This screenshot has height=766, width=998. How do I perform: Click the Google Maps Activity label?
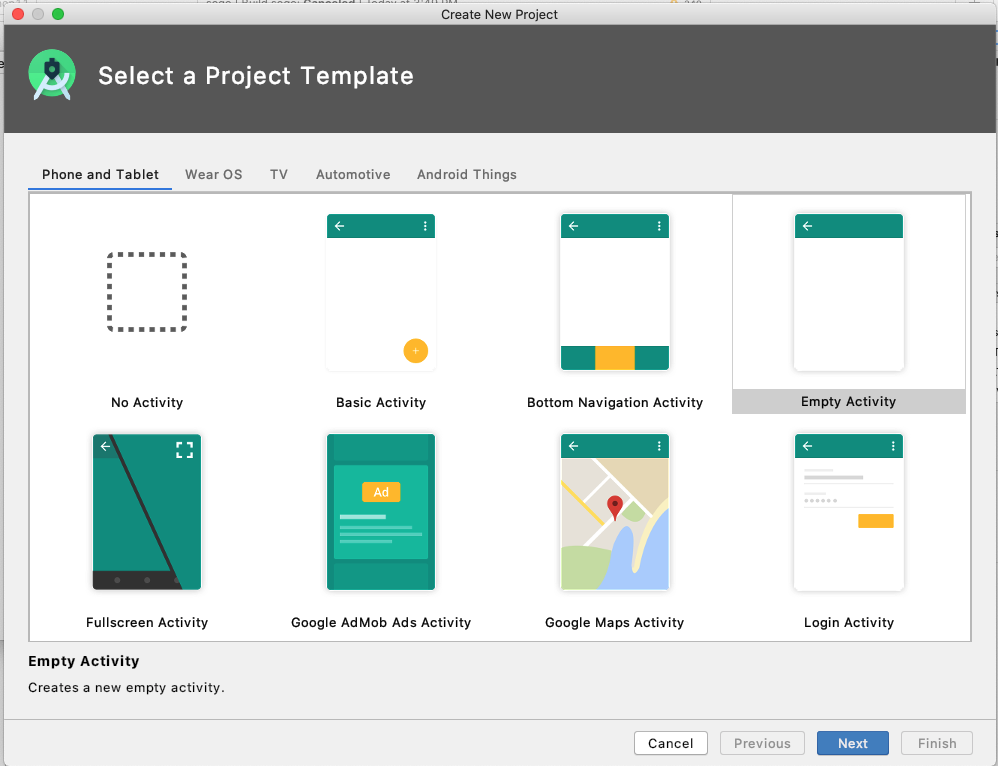pos(615,622)
